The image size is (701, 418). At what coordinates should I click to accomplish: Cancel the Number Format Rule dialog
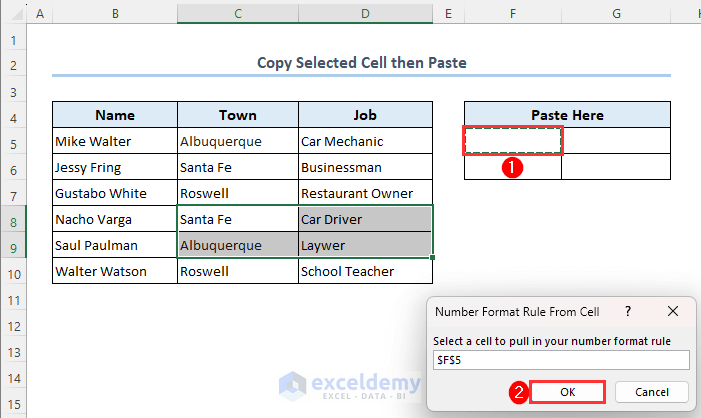pos(651,392)
